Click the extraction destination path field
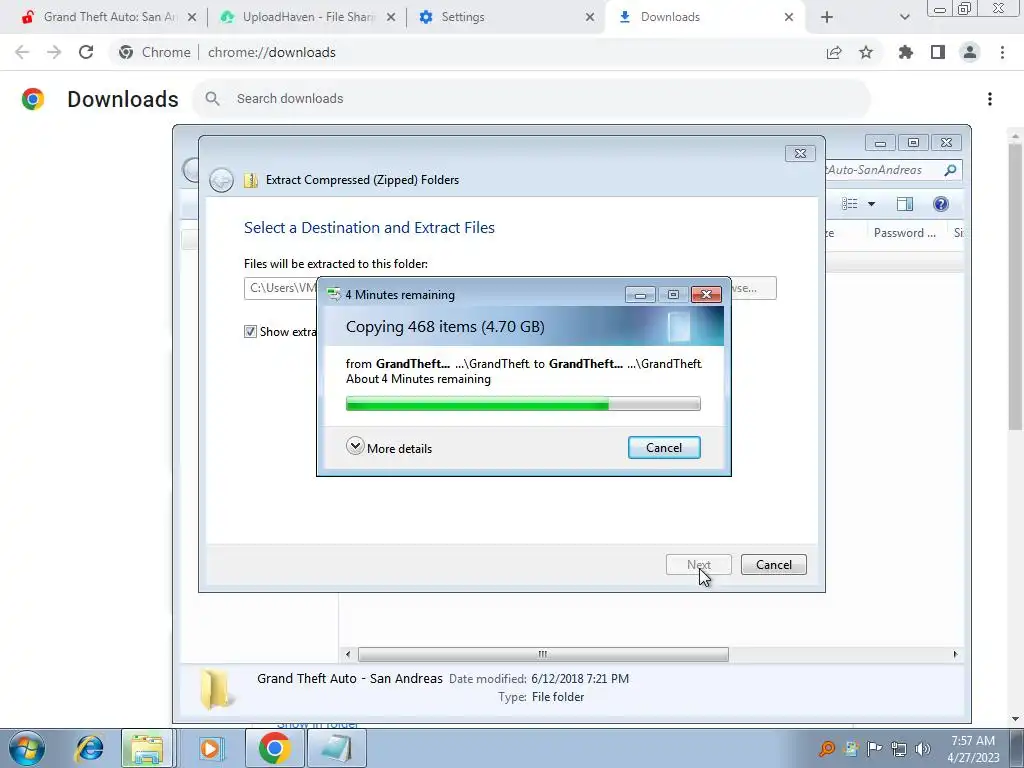The height and width of the screenshot is (768, 1024). coord(281,288)
